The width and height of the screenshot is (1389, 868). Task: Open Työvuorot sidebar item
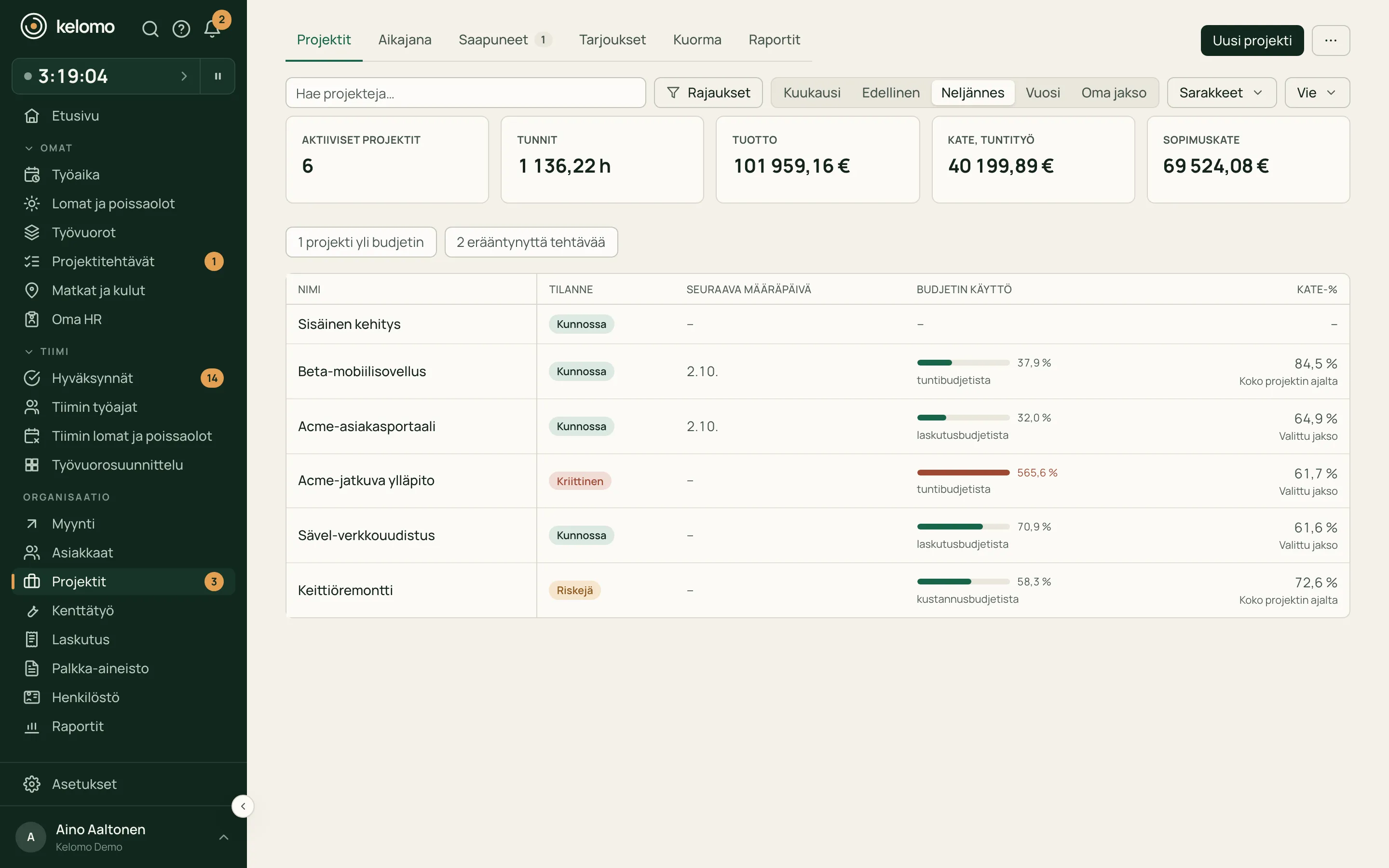[123, 232]
